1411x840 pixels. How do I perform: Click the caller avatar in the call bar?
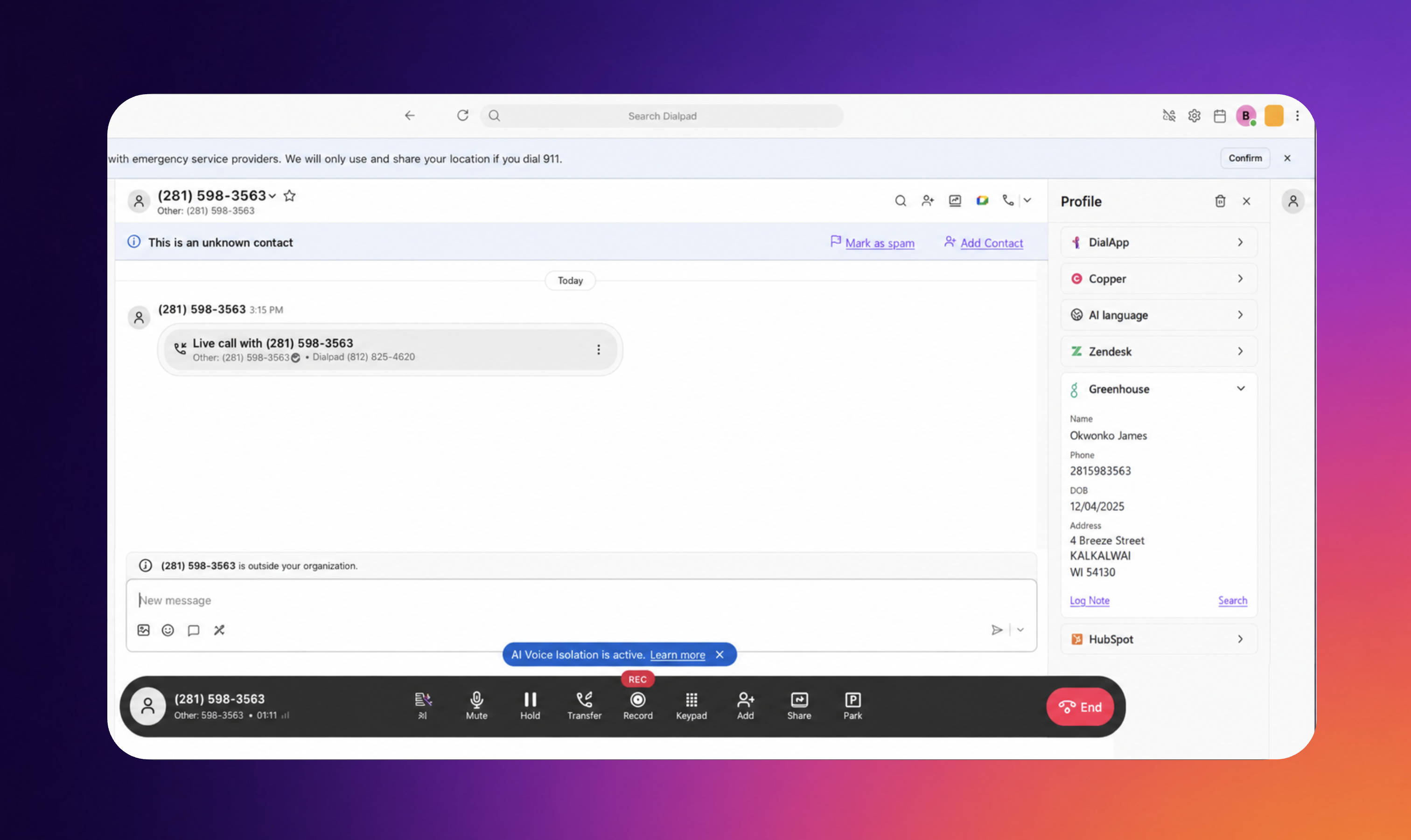[x=148, y=707]
